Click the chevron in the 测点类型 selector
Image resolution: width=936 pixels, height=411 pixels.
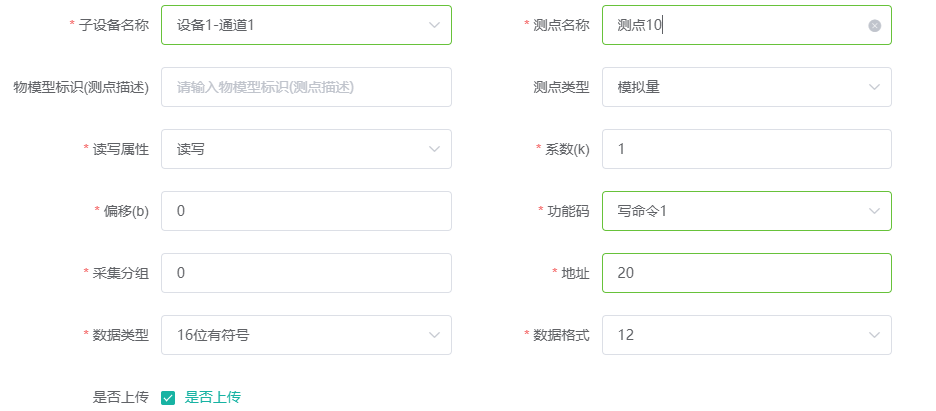pyautogui.click(x=874, y=87)
